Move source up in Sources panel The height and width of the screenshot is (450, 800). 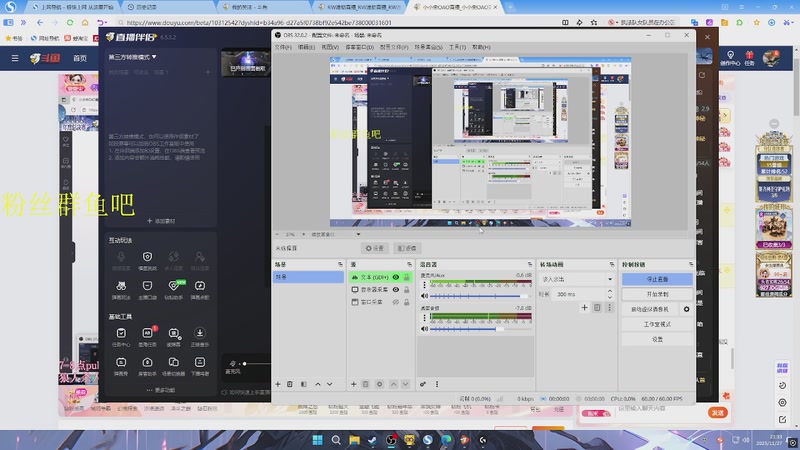tap(393, 384)
